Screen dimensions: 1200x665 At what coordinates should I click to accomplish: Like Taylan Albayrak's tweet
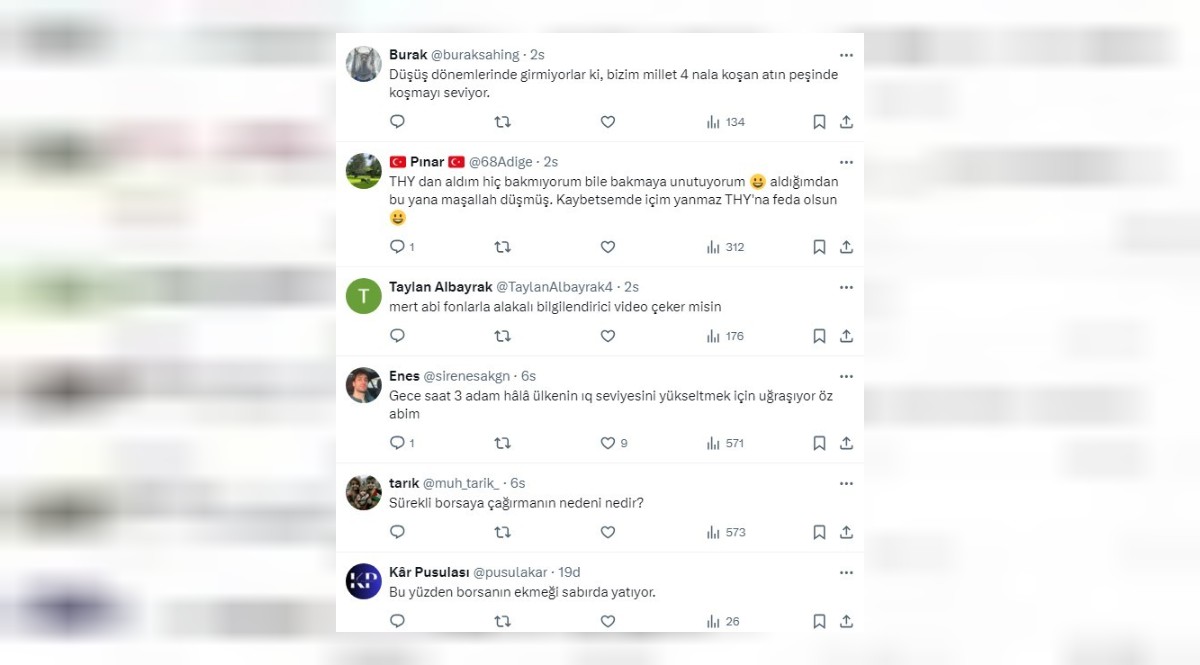coord(608,336)
